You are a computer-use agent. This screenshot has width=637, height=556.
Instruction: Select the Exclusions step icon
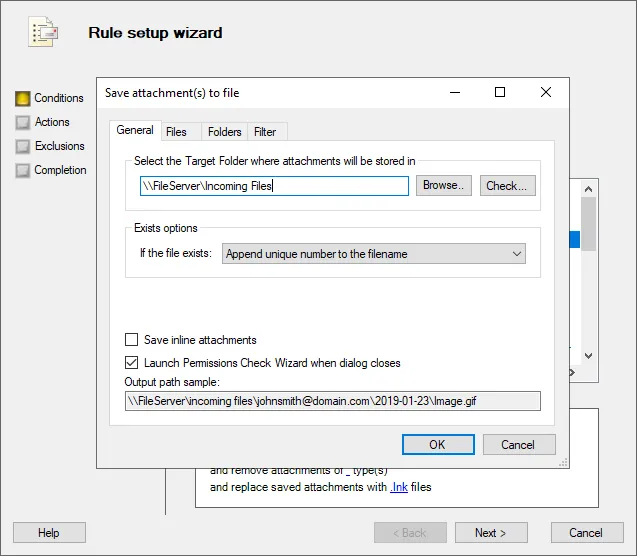pyautogui.click(x=23, y=146)
